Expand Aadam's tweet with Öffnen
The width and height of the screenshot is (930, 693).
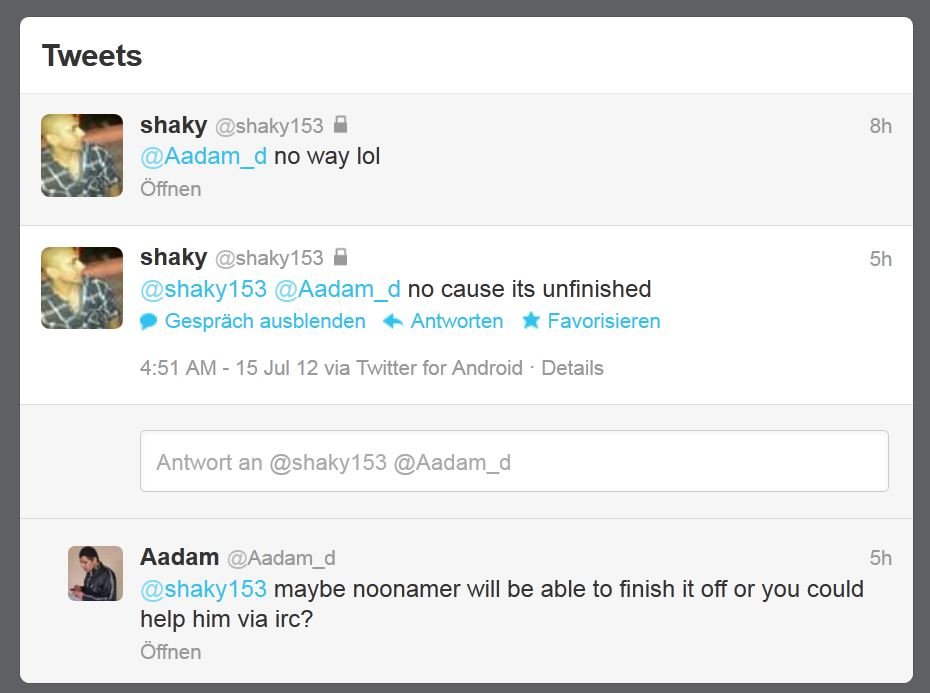(x=171, y=651)
